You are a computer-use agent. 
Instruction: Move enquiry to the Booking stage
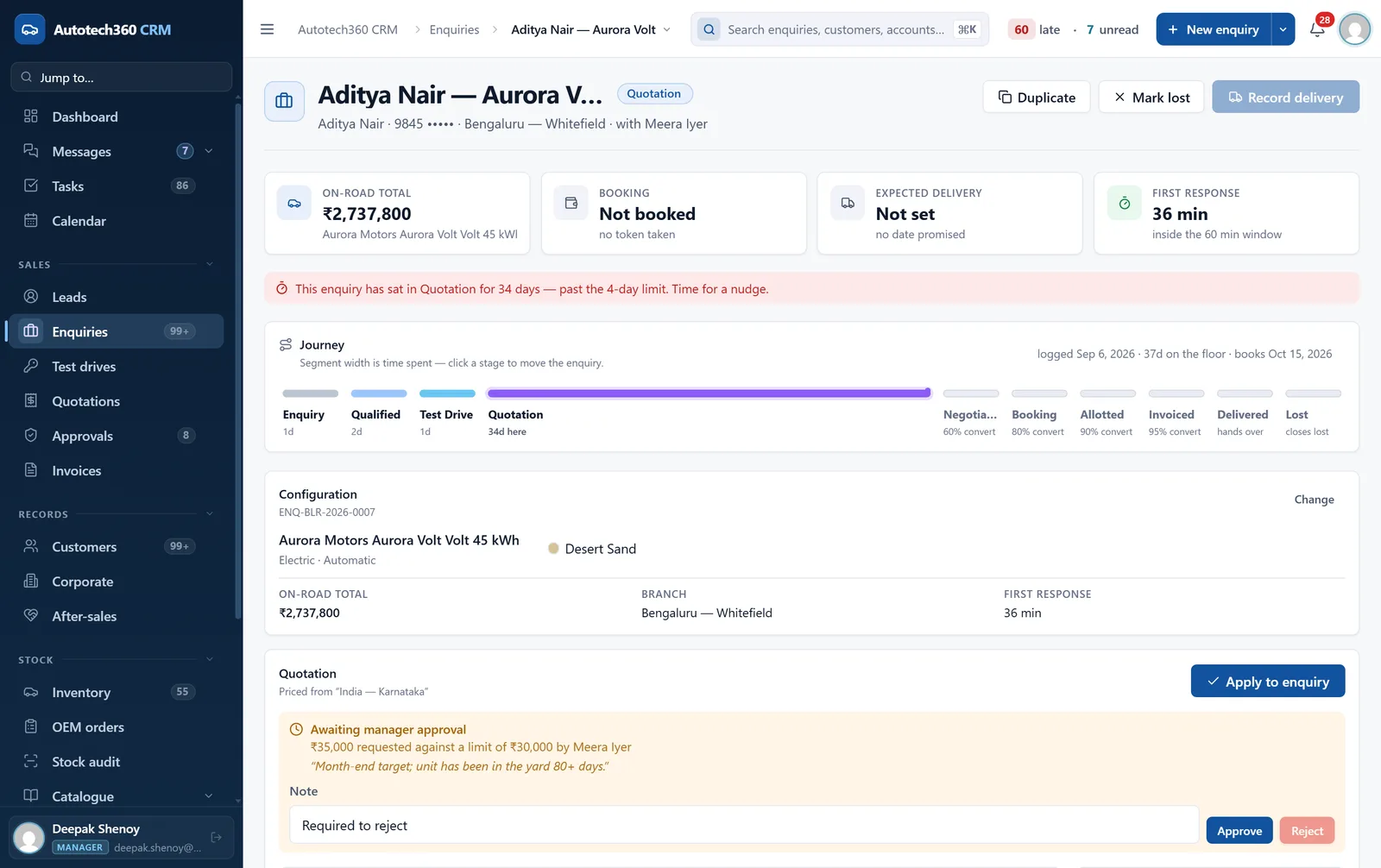[1038, 414]
